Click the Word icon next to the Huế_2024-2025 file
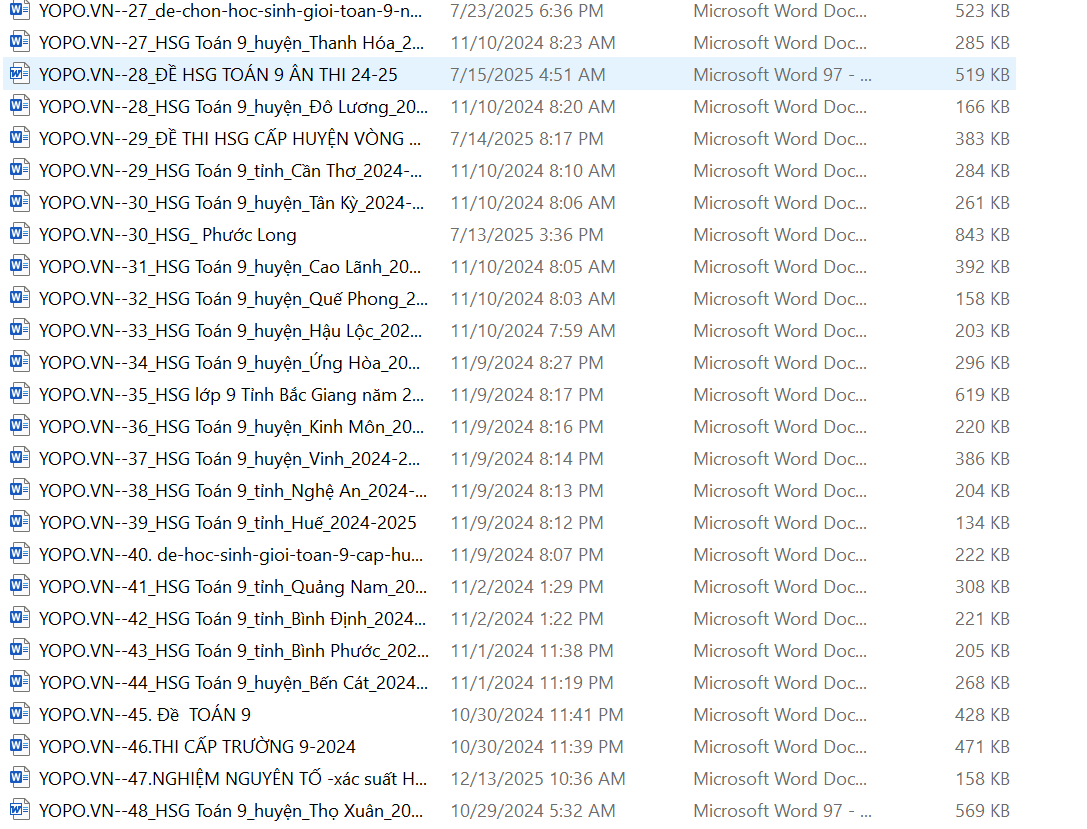 19,522
